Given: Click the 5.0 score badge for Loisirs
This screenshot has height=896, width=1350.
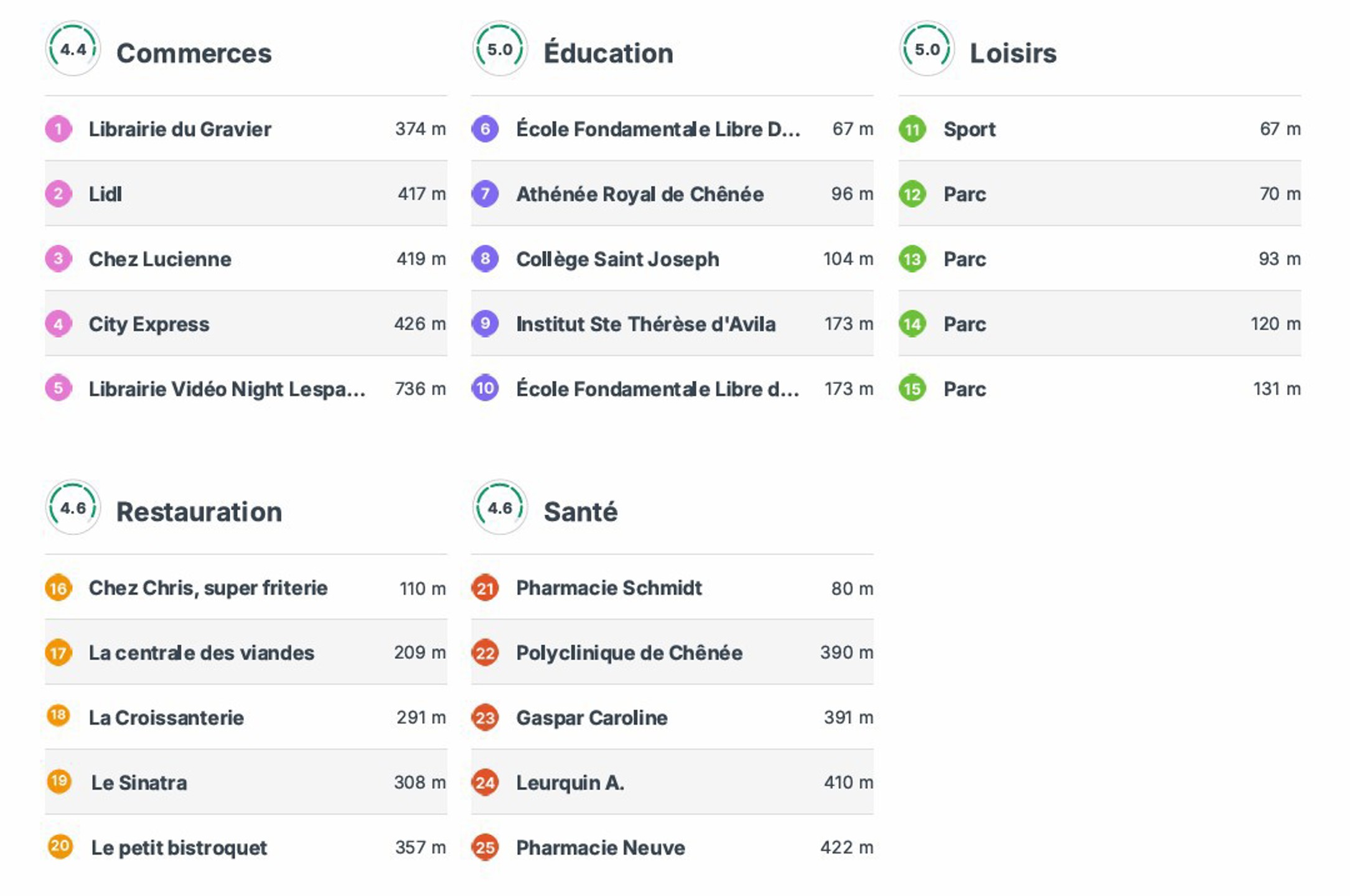Looking at the screenshot, I should click(927, 49).
